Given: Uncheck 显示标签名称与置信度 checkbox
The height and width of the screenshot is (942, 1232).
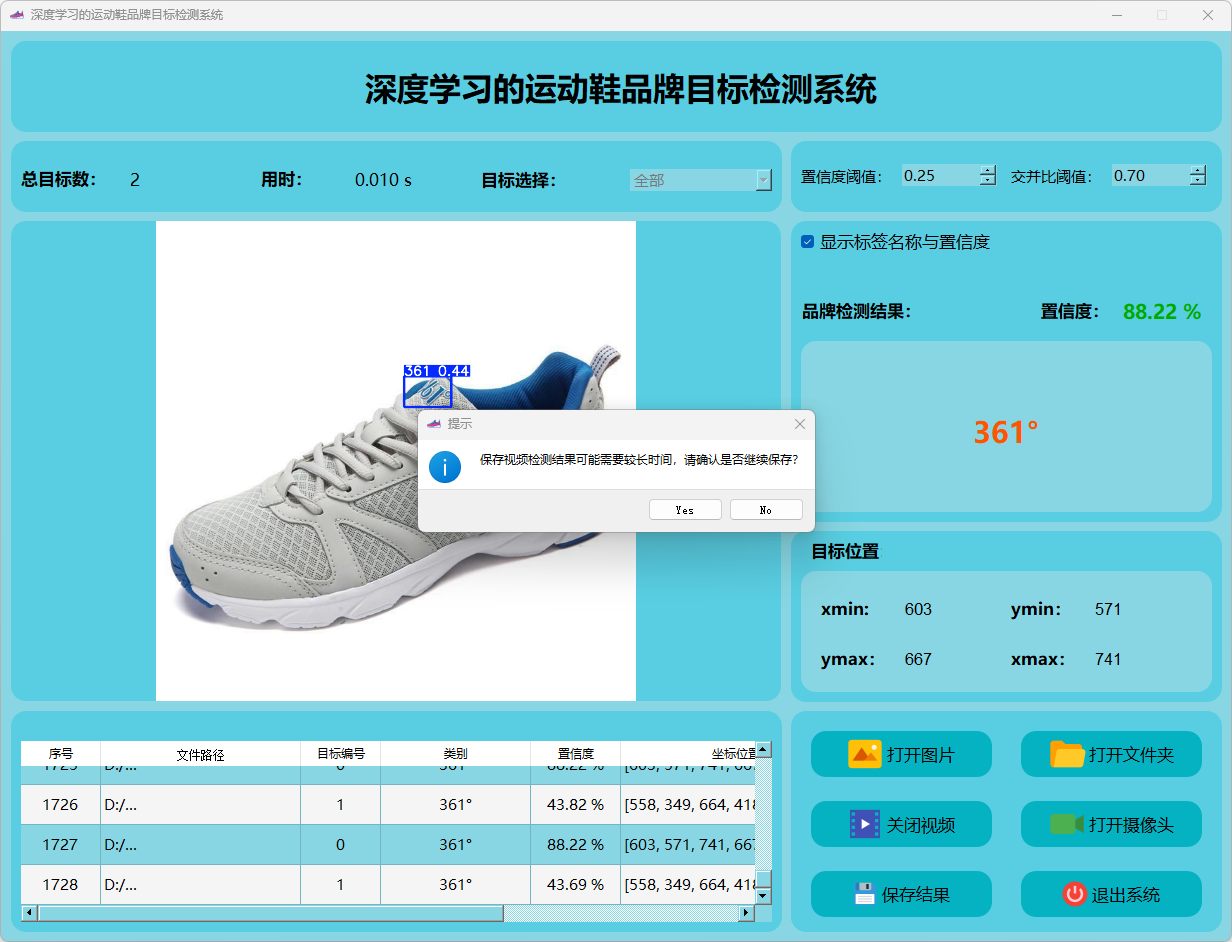Looking at the screenshot, I should pos(808,242).
